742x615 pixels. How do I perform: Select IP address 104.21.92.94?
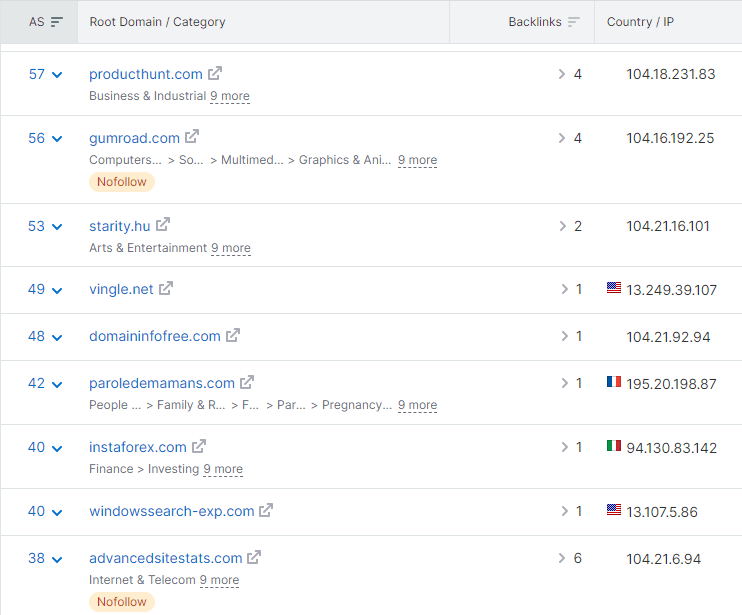click(x=668, y=337)
